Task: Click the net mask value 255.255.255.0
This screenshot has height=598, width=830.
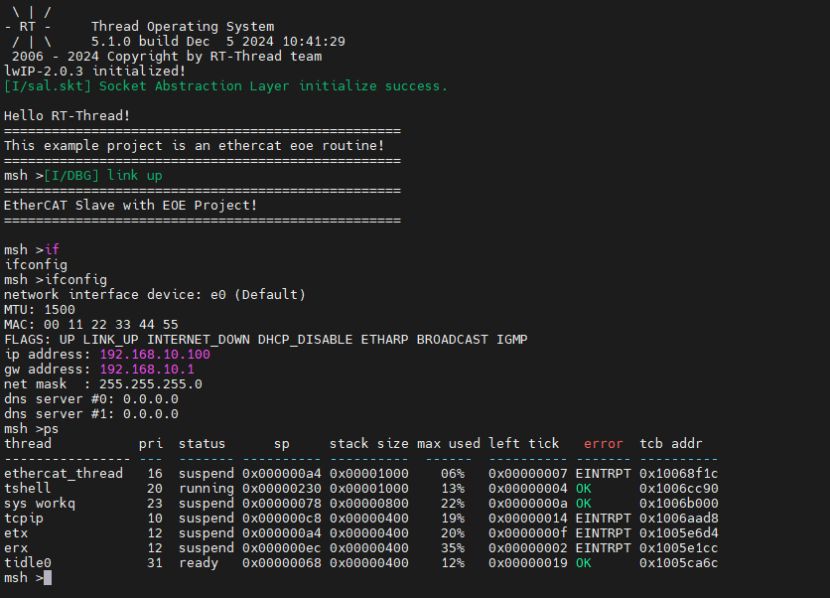Action: (x=135, y=384)
